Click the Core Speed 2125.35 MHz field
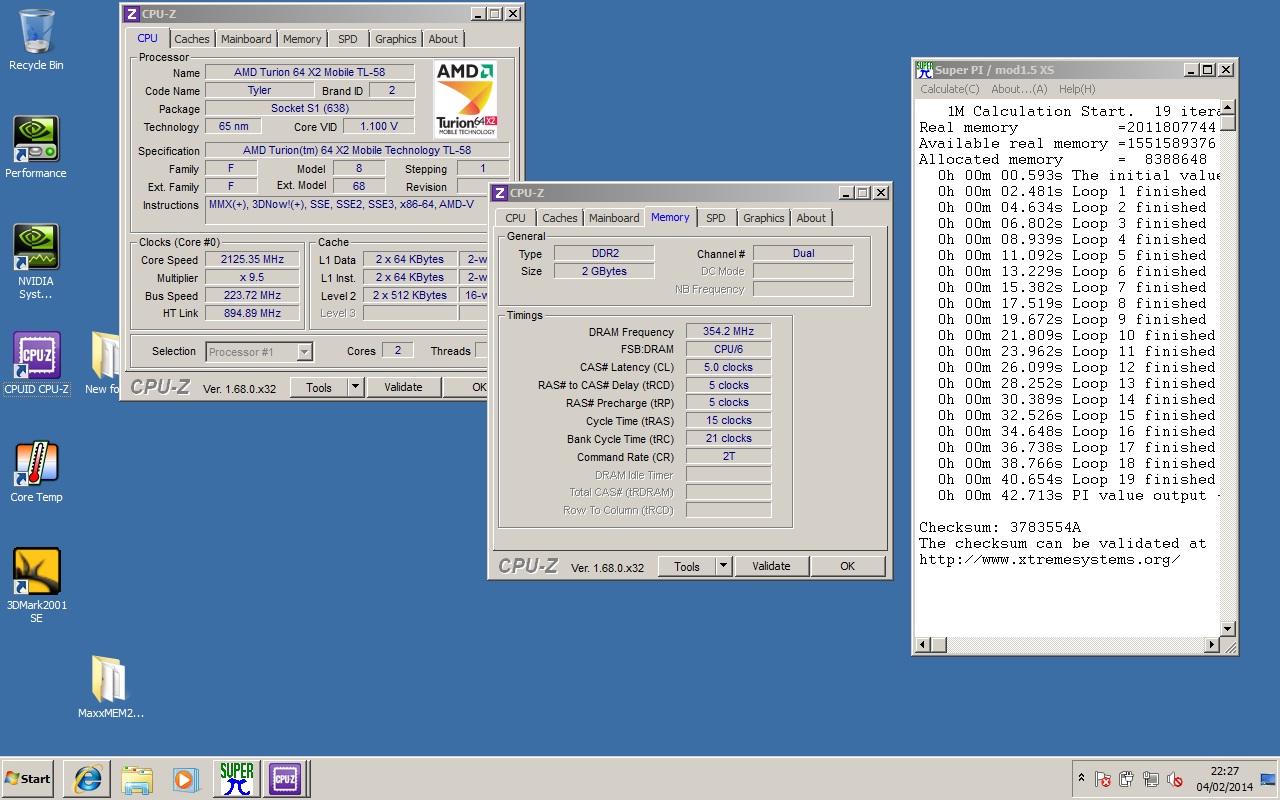The width and height of the screenshot is (1280, 800). (252, 259)
